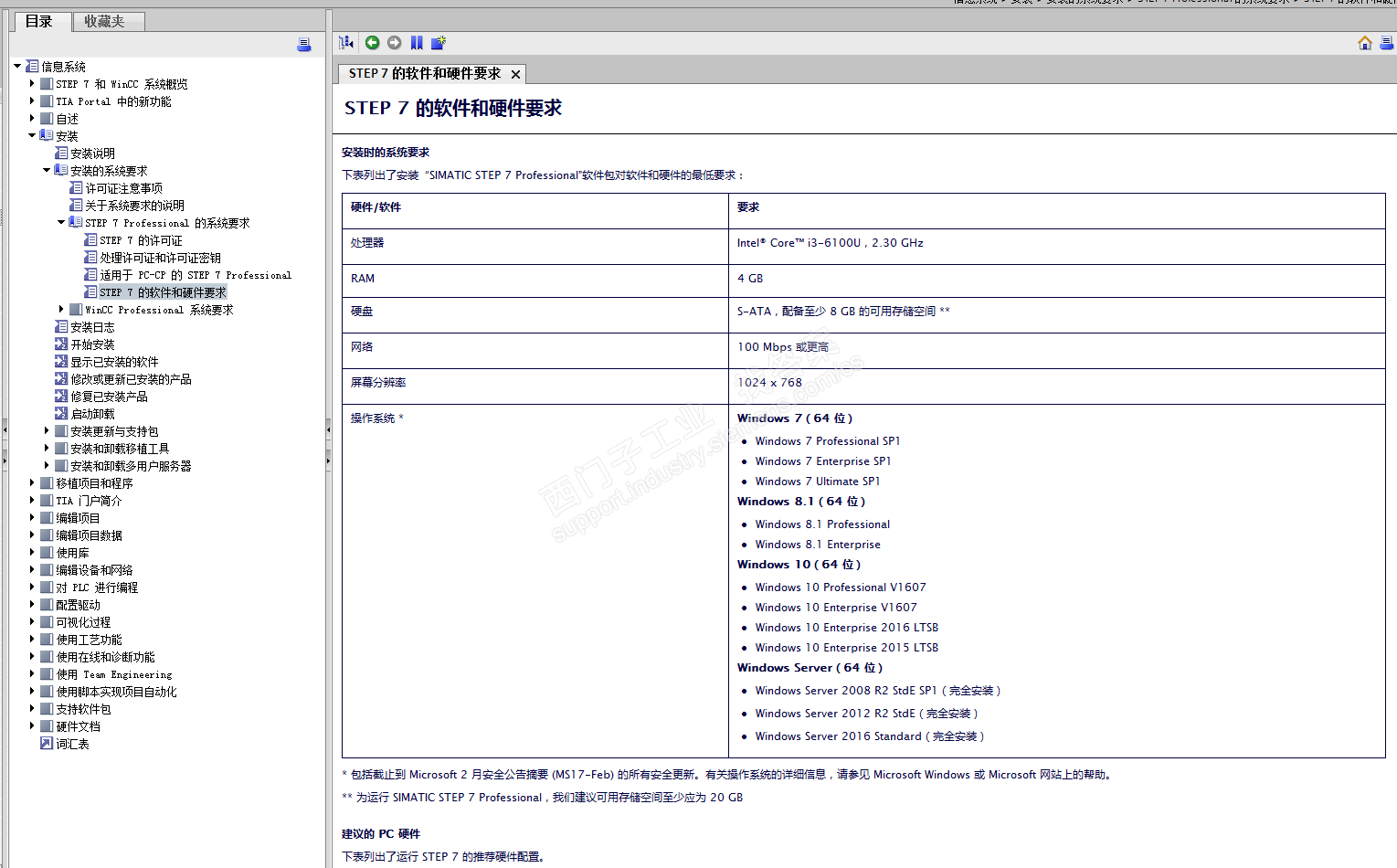Click the print icon above the contents tree
The image size is (1397, 868).
[304, 45]
